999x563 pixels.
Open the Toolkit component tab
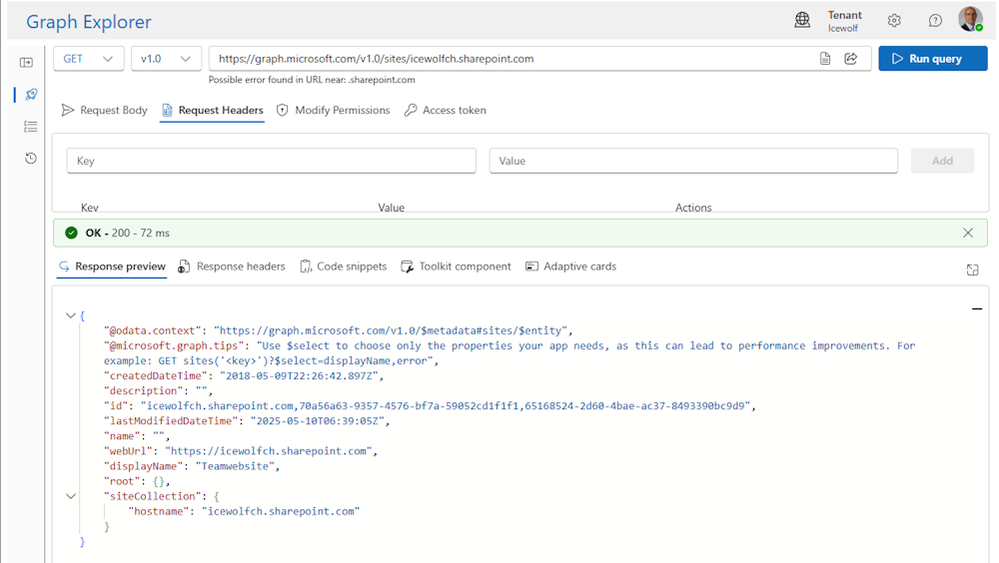point(456,266)
